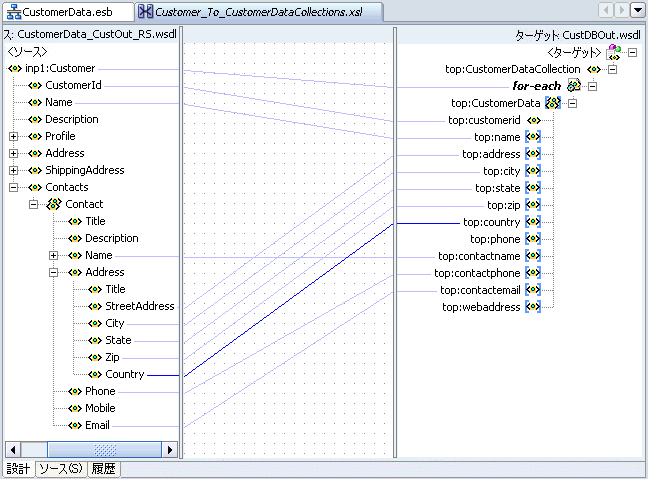Screen dimensions: 648x479
Task: Click the top:state element icon
Action: coord(533,188)
